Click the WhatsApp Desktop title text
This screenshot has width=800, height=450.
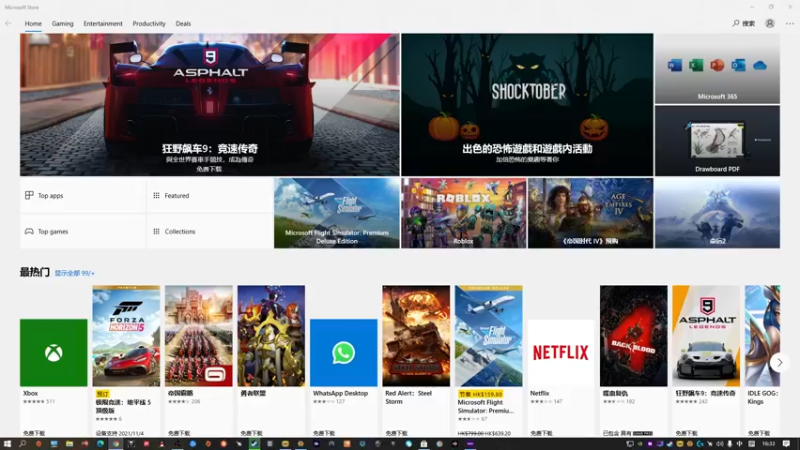[x=340, y=393]
